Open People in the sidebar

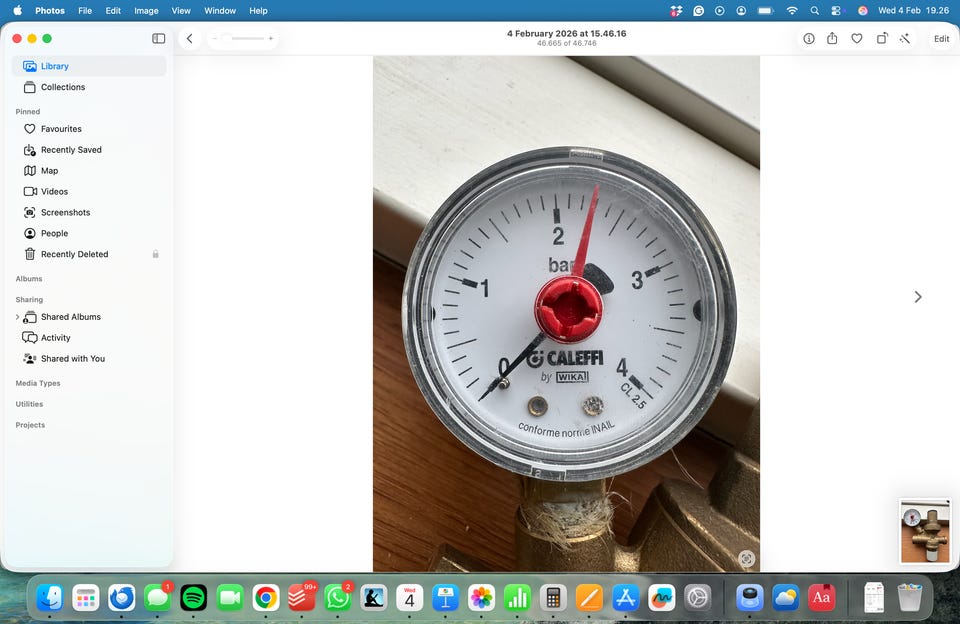(89, 233)
